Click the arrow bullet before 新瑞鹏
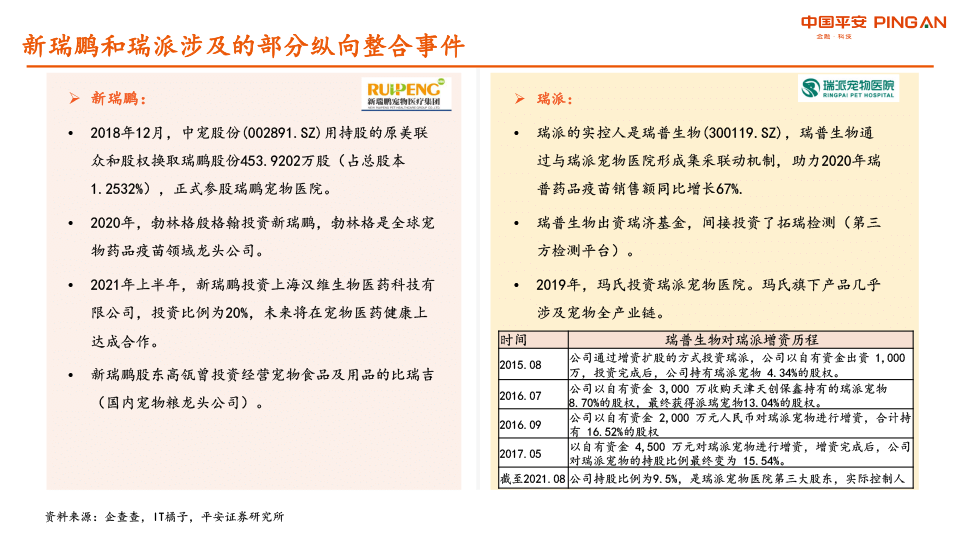 74,98
